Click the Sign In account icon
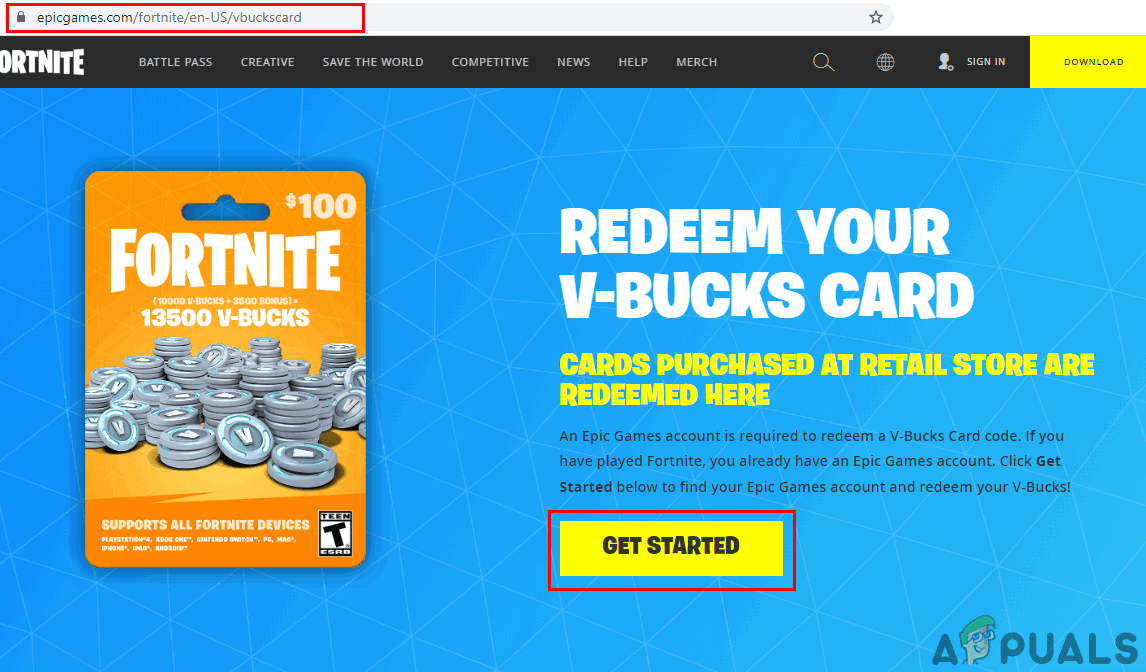Image resolution: width=1146 pixels, height=672 pixels. pyautogui.click(x=944, y=61)
